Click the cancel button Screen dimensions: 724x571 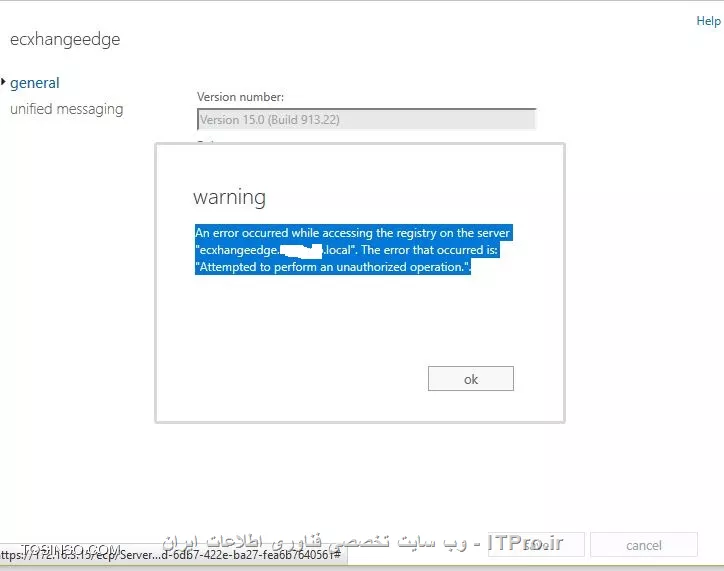(x=644, y=545)
